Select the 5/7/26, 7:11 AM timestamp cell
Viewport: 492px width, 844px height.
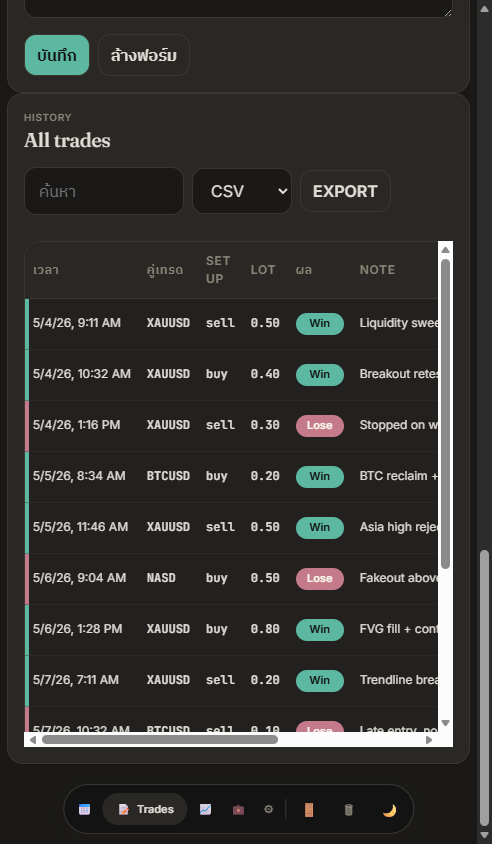click(x=75, y=680)
